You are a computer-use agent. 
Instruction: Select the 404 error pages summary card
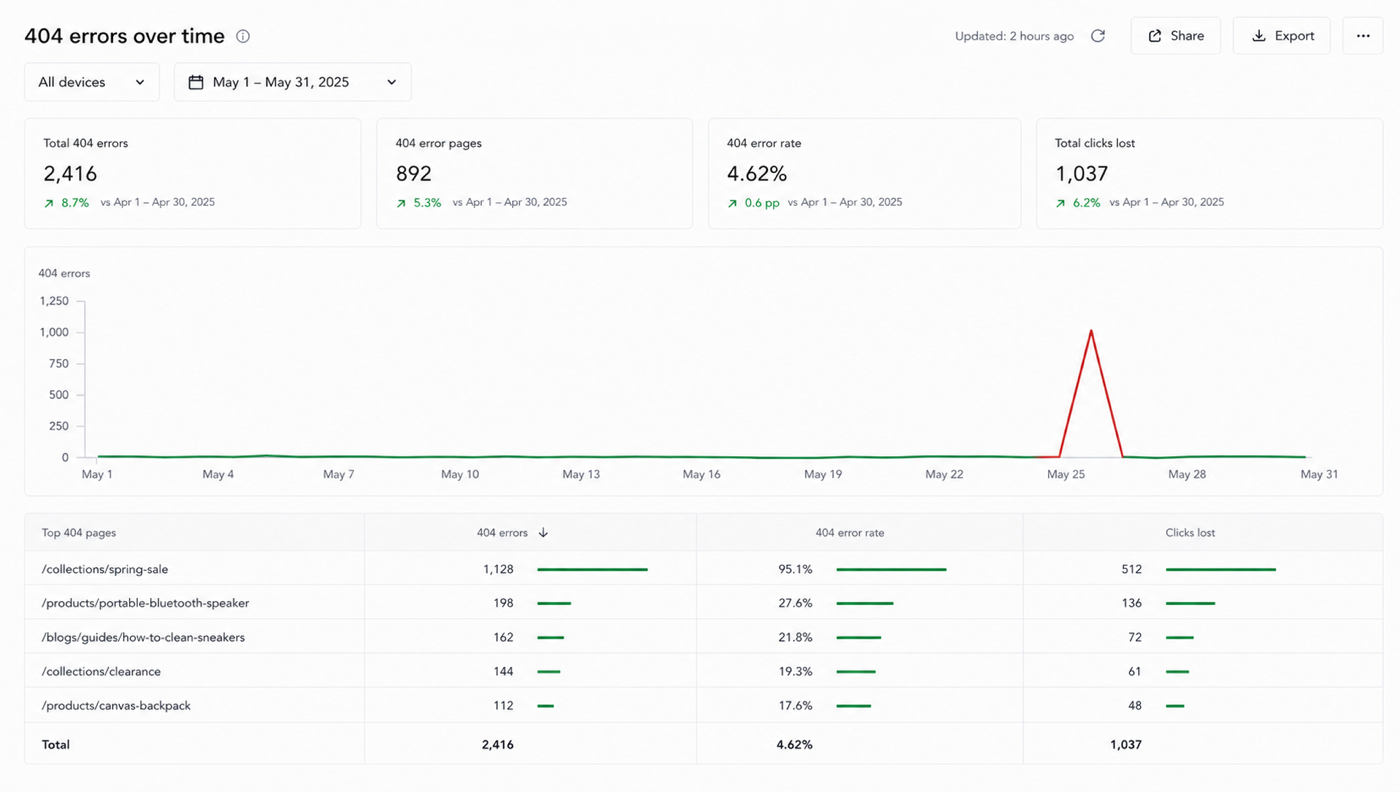534,173
